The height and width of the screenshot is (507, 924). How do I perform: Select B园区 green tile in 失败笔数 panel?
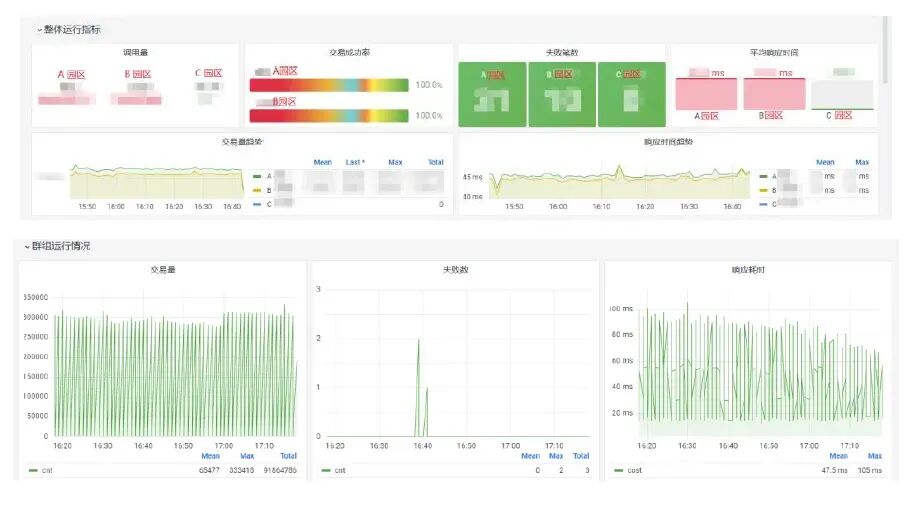(x=562, y=94)
